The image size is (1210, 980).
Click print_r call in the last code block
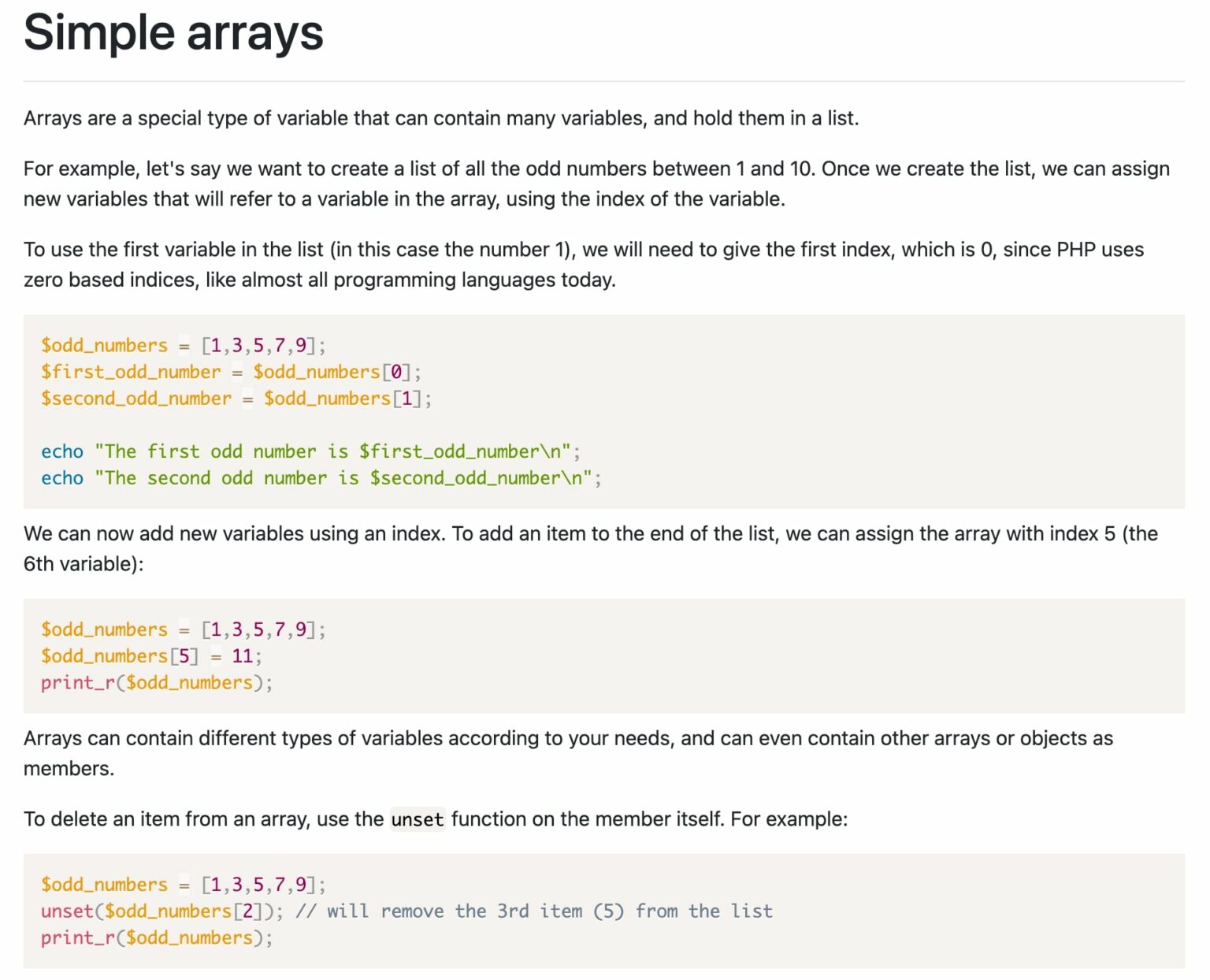(156, 938)
